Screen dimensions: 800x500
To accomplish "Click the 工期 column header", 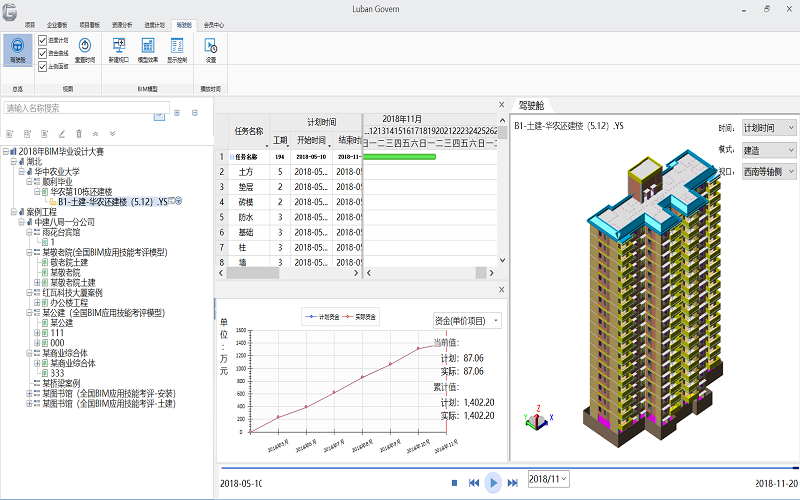I will [280, 140].
